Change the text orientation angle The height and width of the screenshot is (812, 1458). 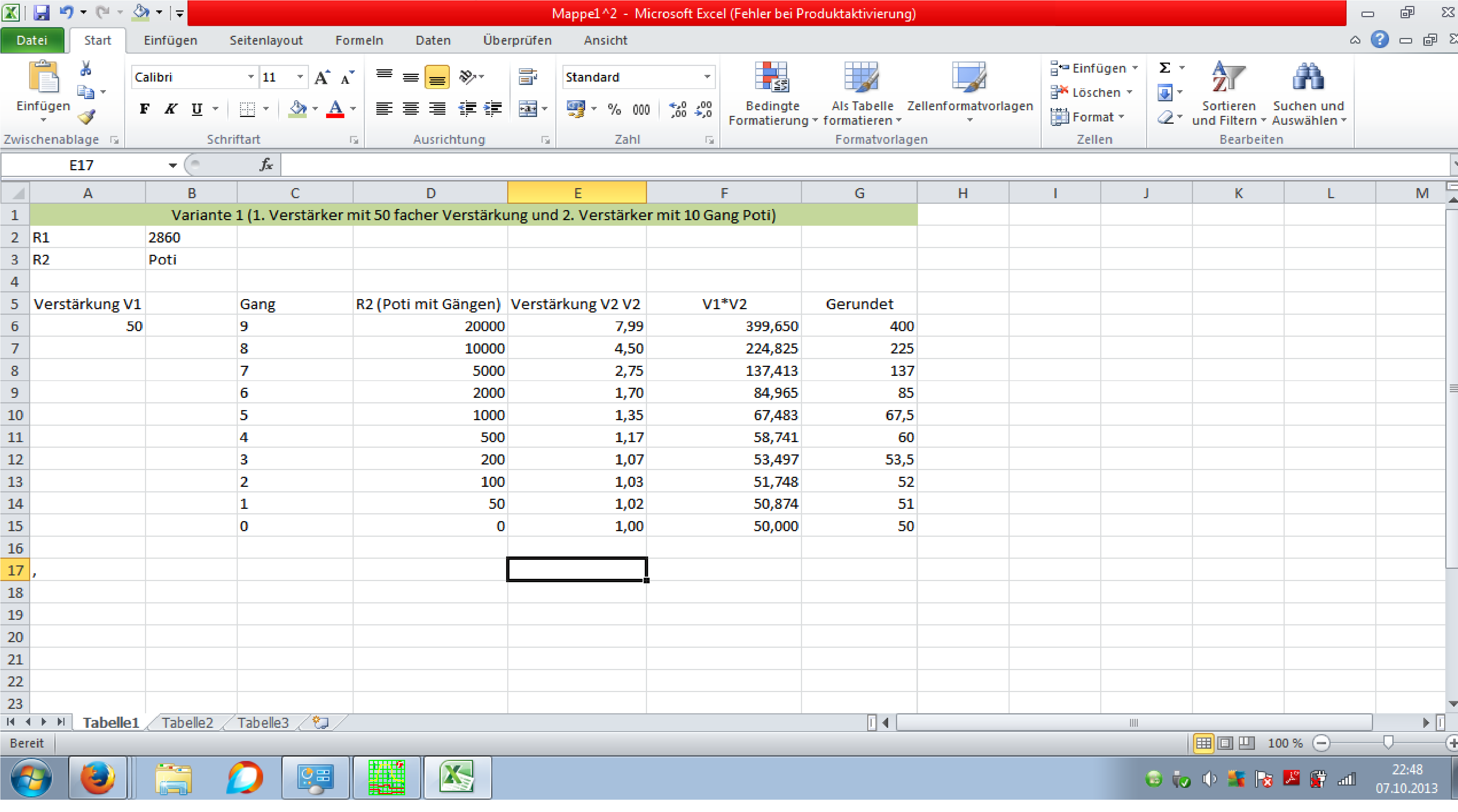(x=467, y=77)
